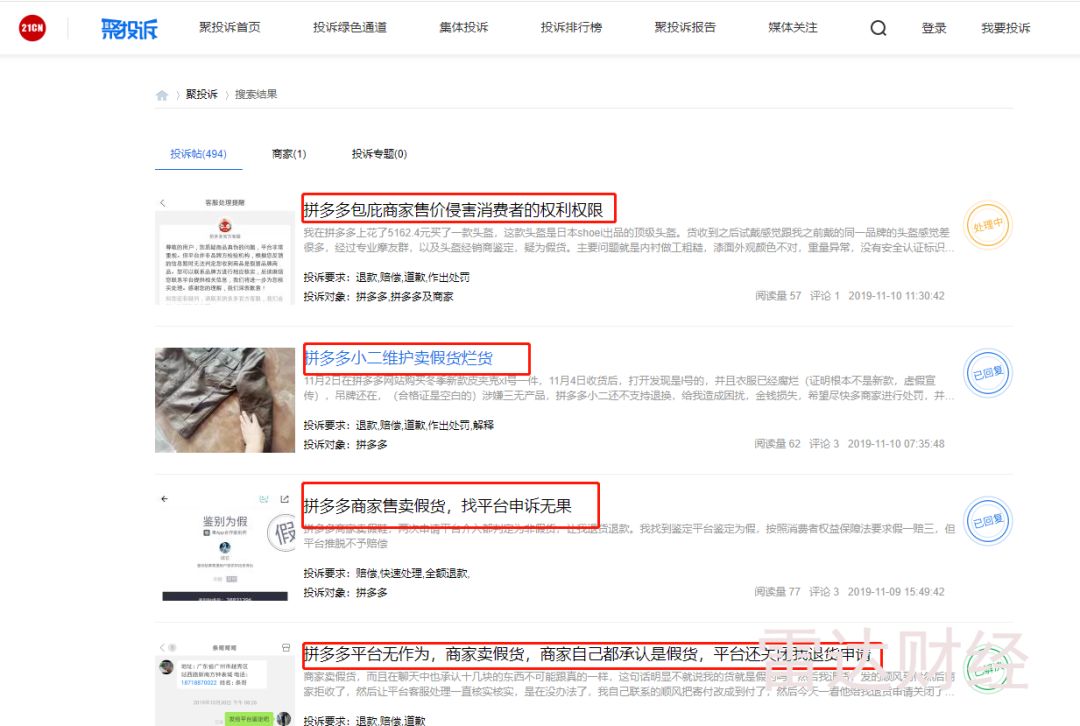Click 投诉要求: 赔偿,快速处理,全额退款 line
1080x726 pixels.
point(386,573)
